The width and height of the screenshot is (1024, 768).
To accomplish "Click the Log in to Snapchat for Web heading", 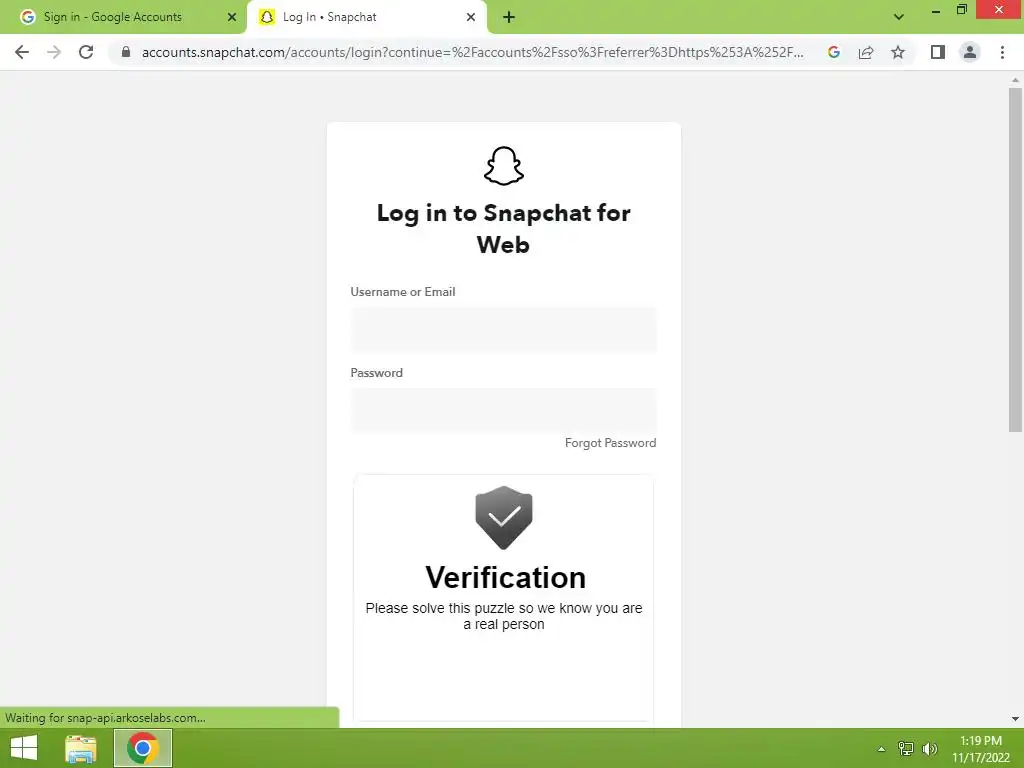I will tap(504, 229).
